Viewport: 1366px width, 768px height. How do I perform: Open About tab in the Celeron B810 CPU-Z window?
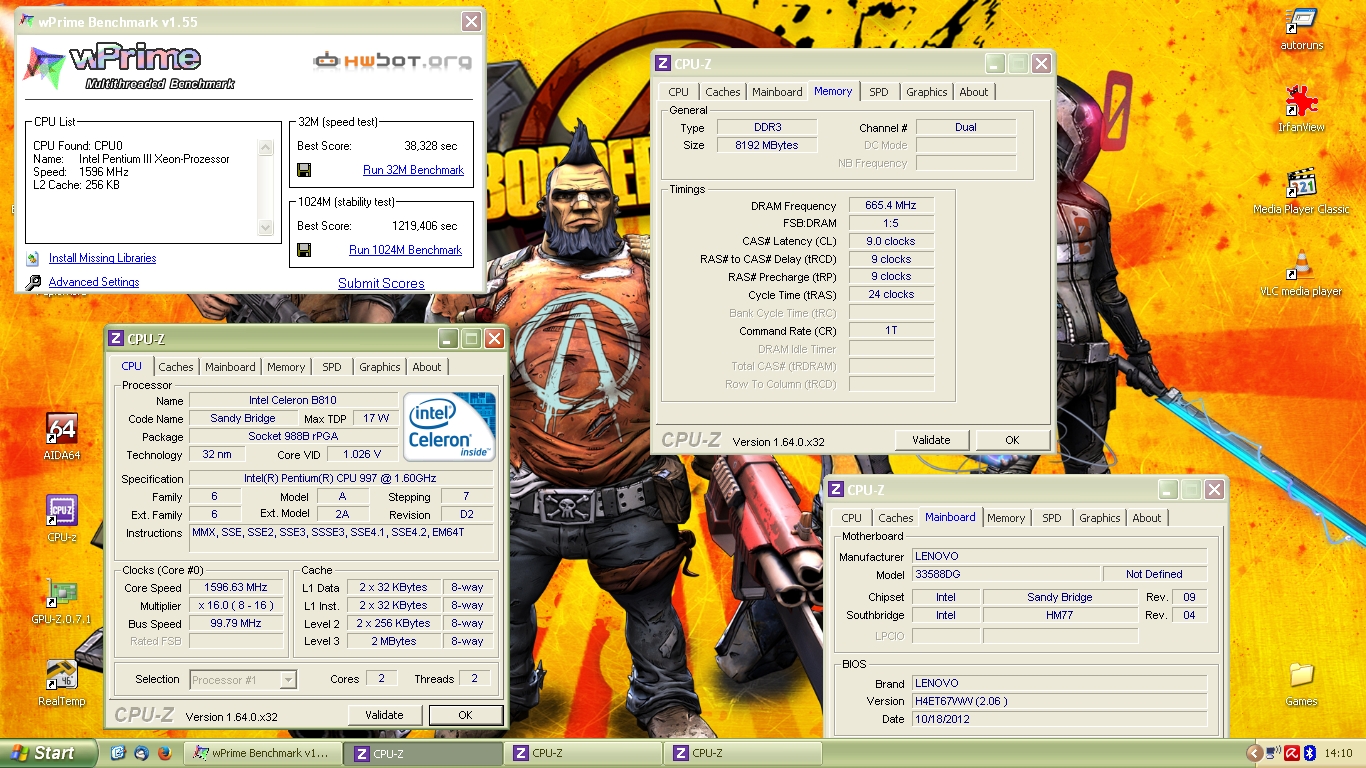[427, 367]
